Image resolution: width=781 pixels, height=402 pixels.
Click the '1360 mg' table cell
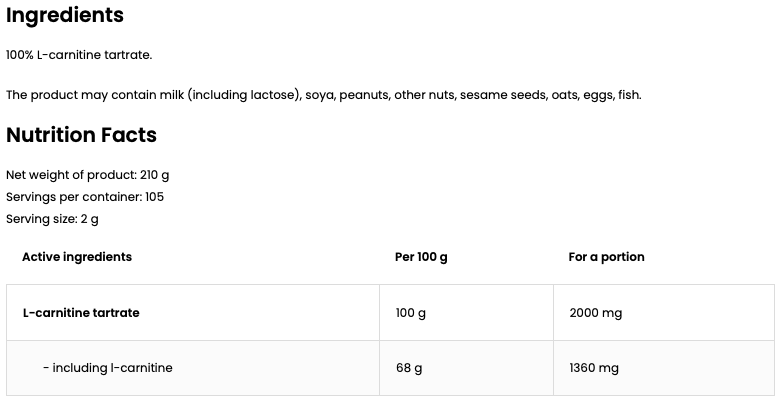[x=593, y=368]
